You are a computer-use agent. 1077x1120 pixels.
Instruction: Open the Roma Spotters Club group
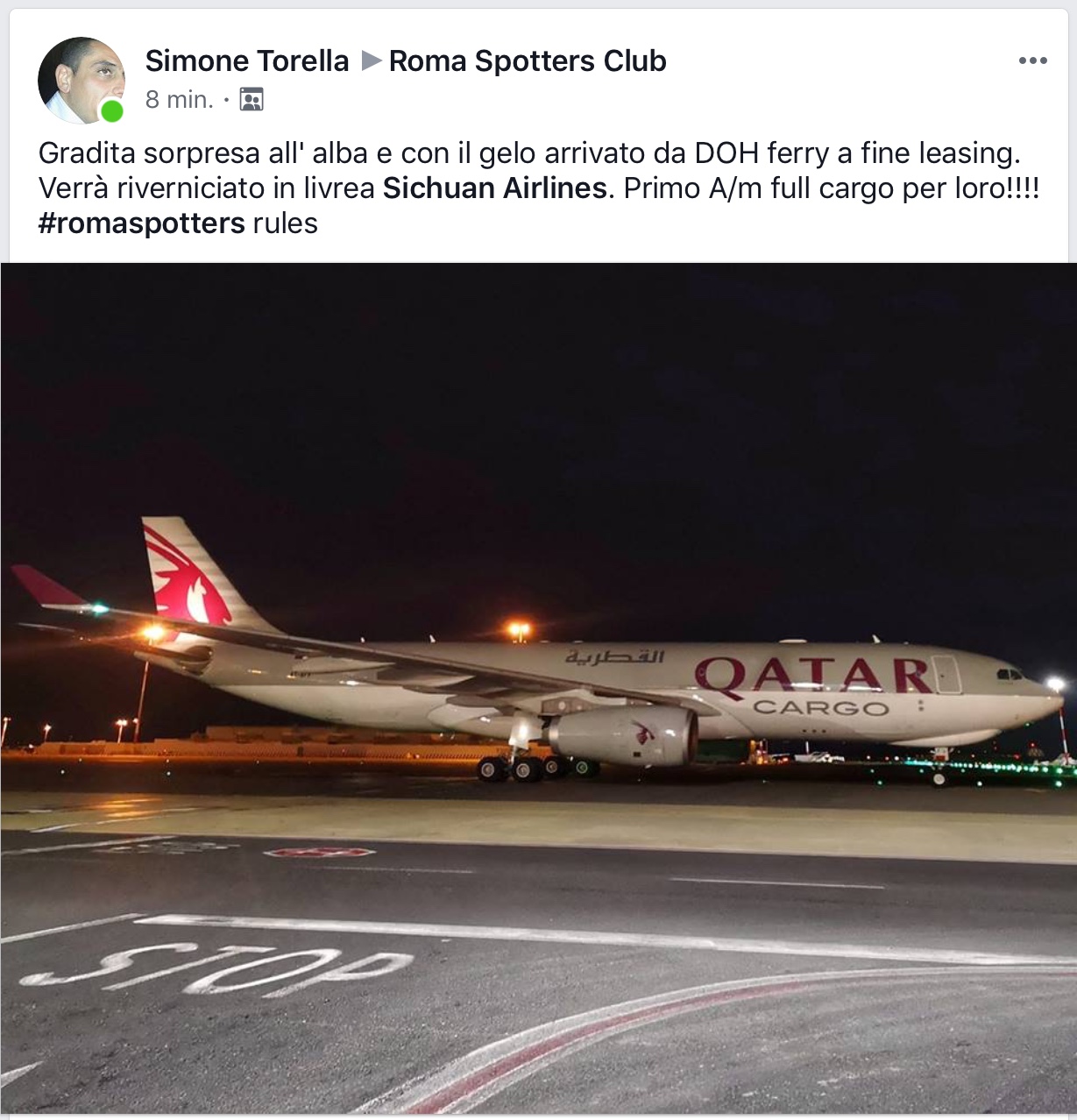pyautogui.click(x=528, y=60)
